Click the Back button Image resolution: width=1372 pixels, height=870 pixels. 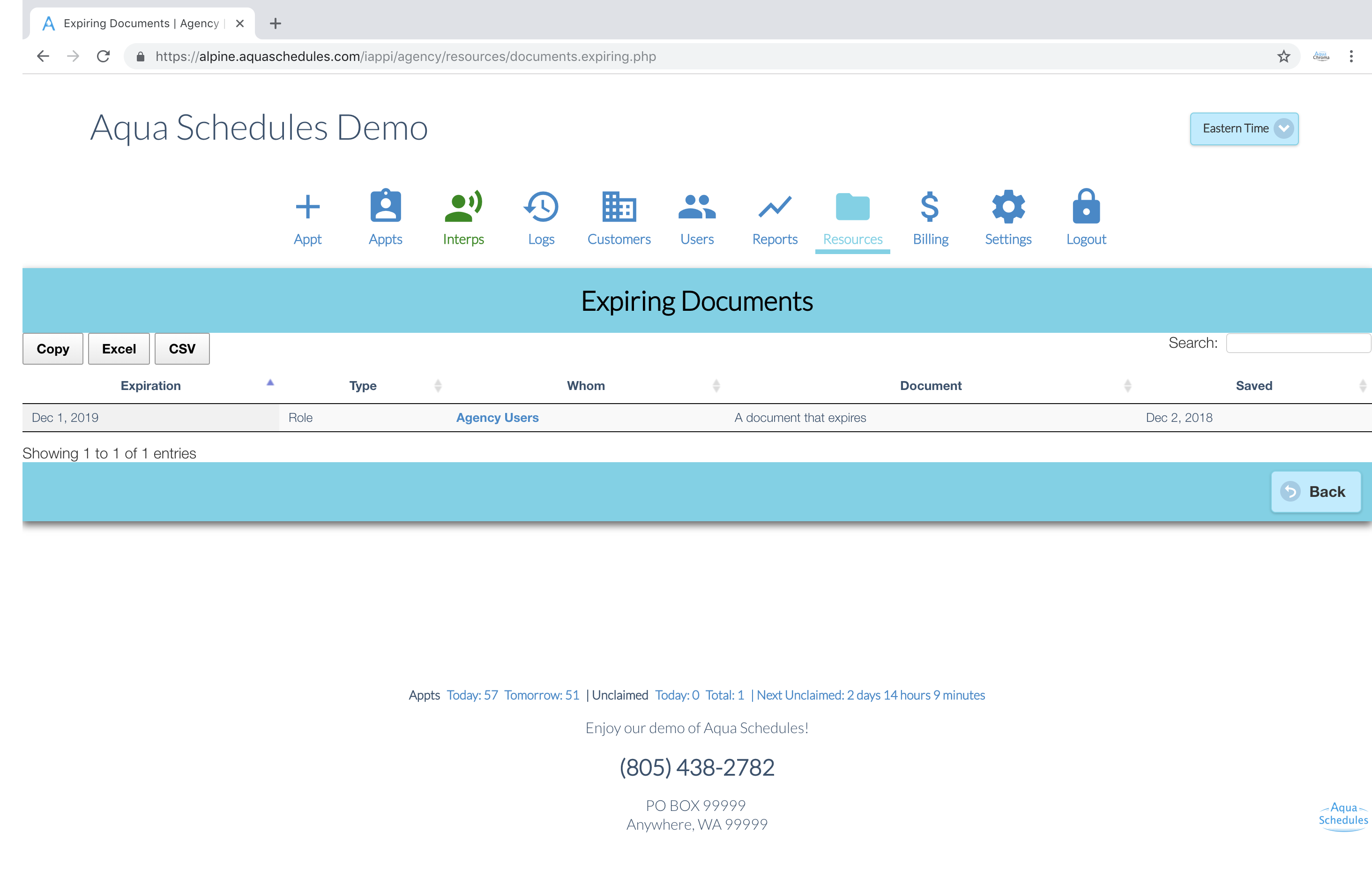(x=1316, y=491)
